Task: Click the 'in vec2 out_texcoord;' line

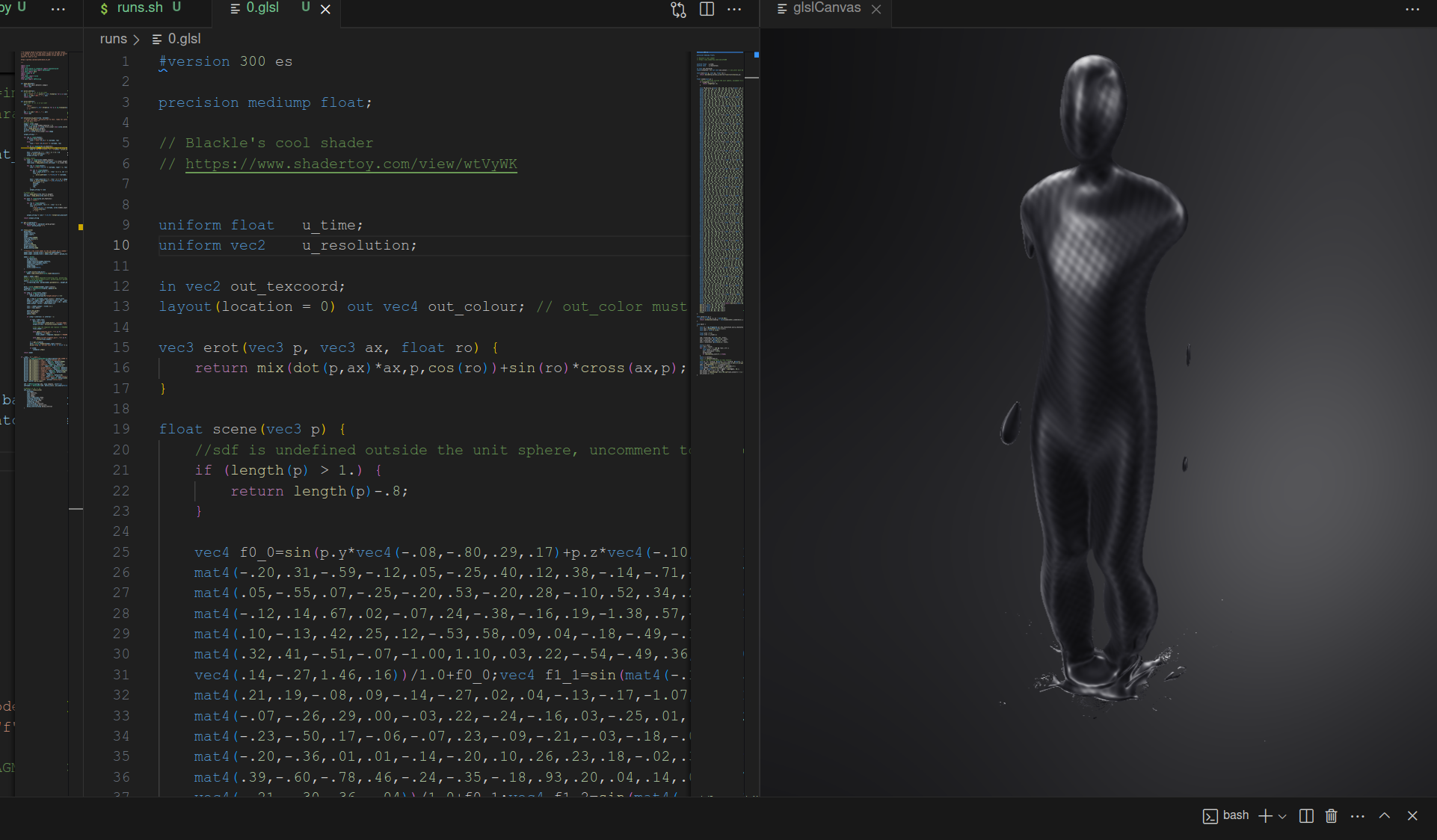Action: 252,286
